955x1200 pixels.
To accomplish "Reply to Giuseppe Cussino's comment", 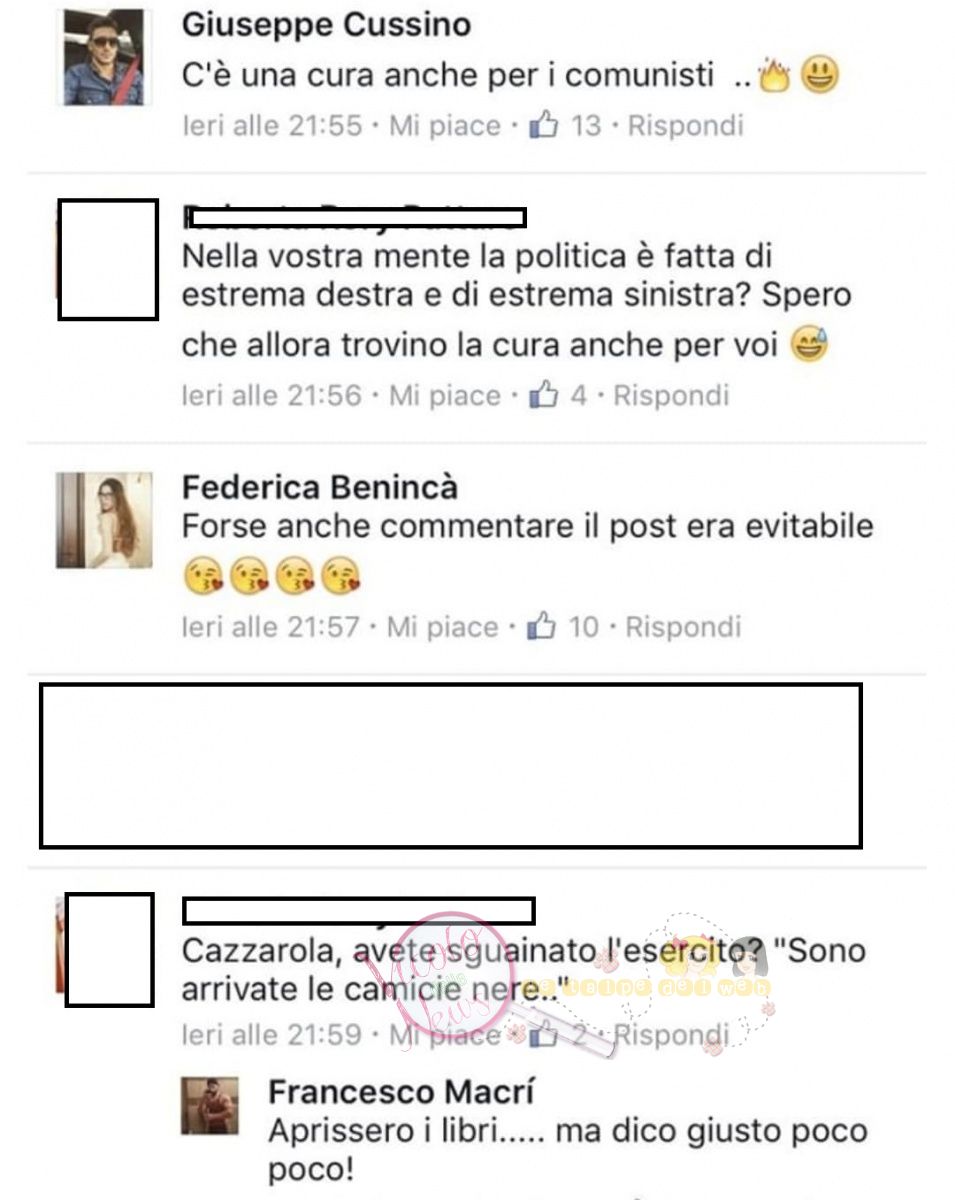I will point(685,126).
